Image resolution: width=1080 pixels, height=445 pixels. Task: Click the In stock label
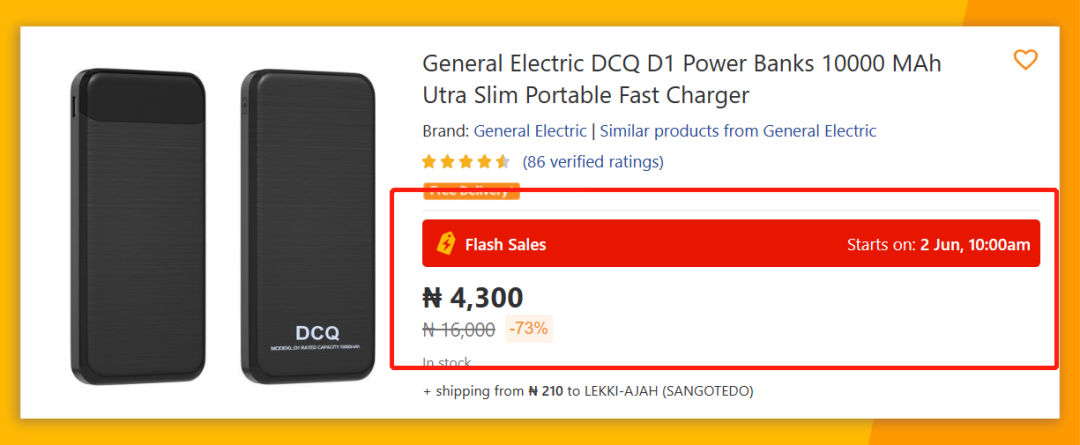click(446, 362)
